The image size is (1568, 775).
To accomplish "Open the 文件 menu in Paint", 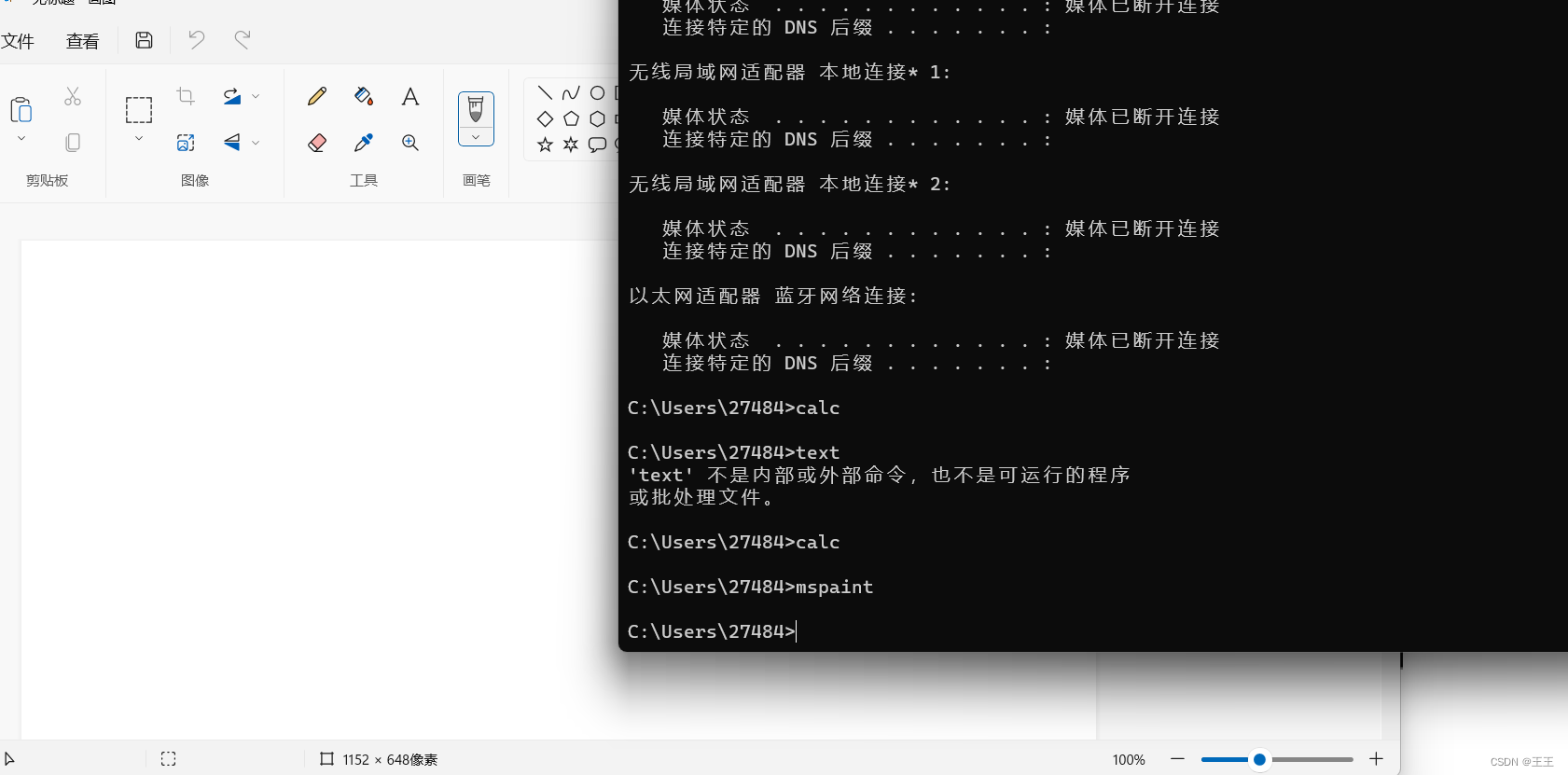I will pyautogui.click(x=17, y=41).
